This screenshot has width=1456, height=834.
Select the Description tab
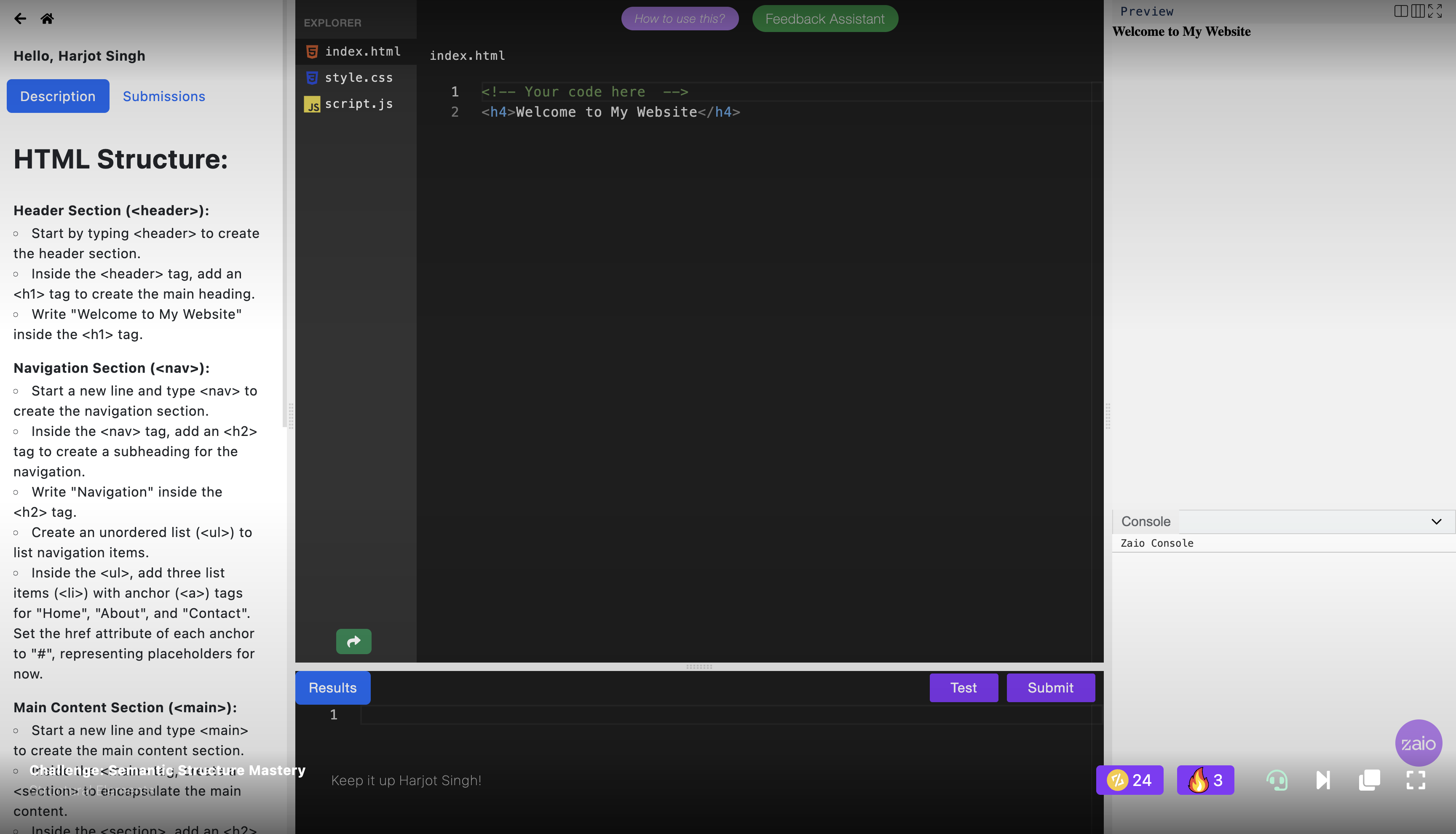click(58, 96)
